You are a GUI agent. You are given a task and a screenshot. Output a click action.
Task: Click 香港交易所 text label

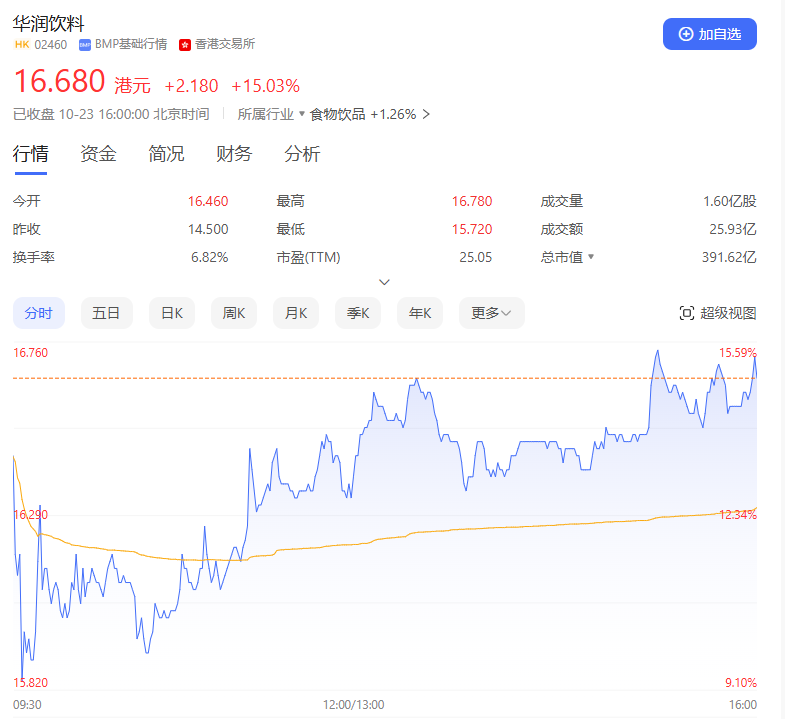coord(225,44)
